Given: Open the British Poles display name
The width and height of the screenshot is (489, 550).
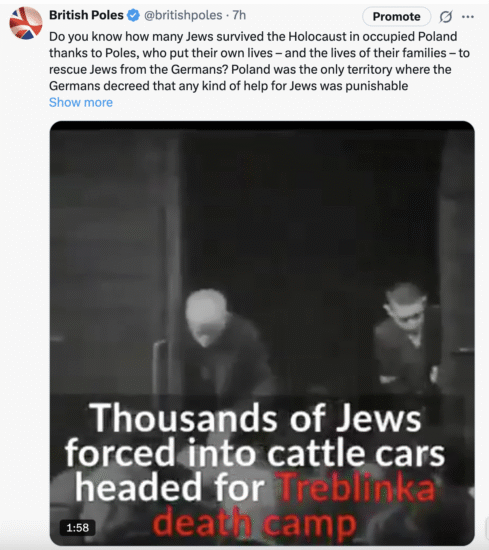Looking at the screenshot, I should coord(86,15).
